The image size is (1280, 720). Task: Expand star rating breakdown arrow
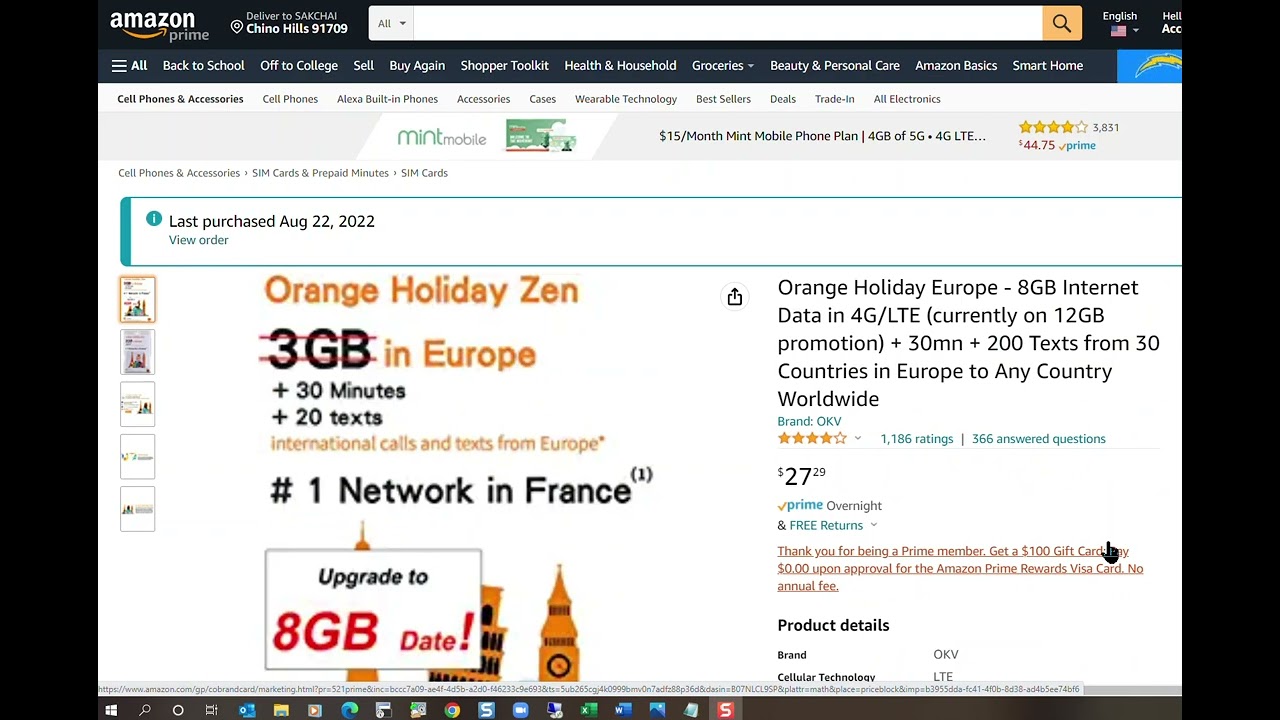click(857, 439)
